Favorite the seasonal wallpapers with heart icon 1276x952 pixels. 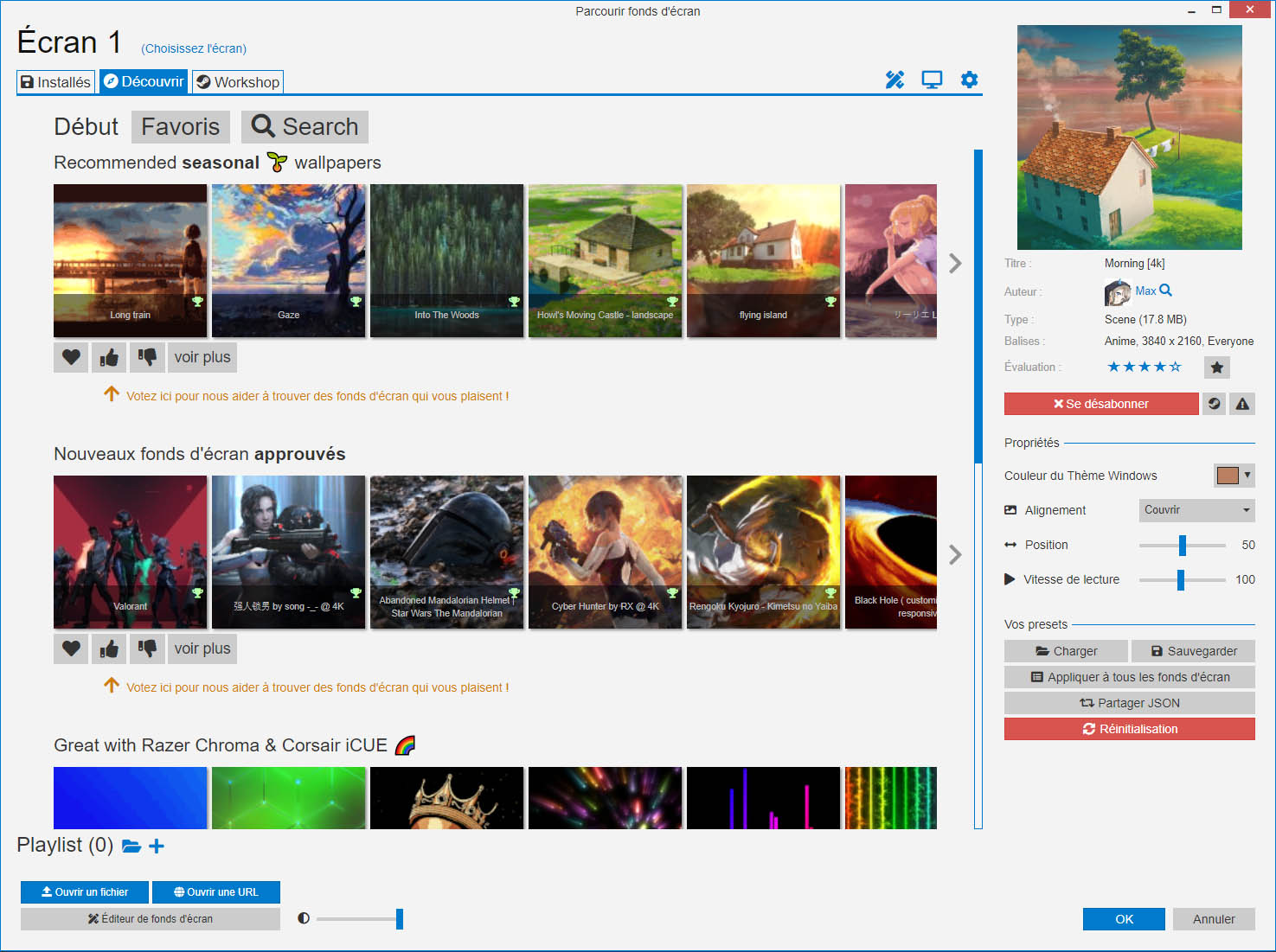[x=71, y=357]
